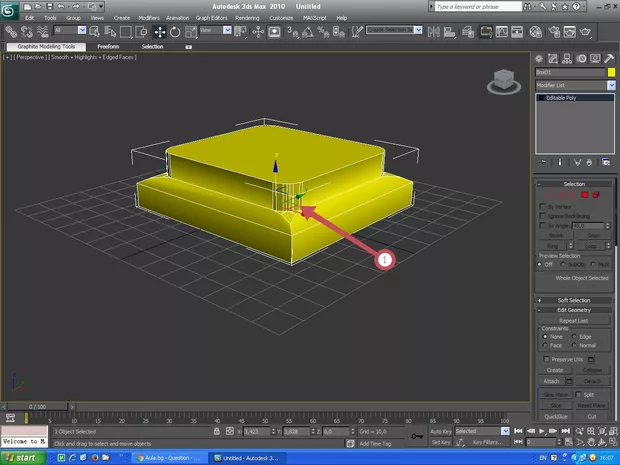Click the yellow object color swatch

[610, 73]
